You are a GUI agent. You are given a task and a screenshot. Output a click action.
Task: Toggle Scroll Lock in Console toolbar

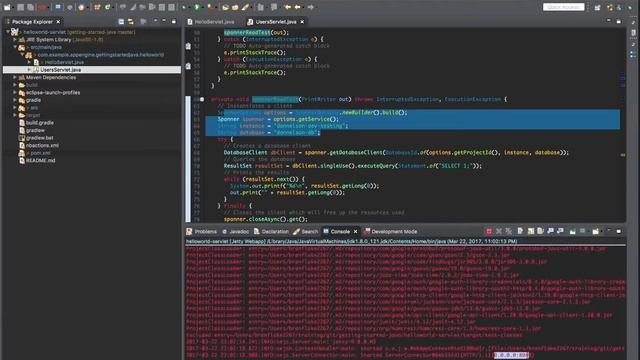tap(531, 231)
